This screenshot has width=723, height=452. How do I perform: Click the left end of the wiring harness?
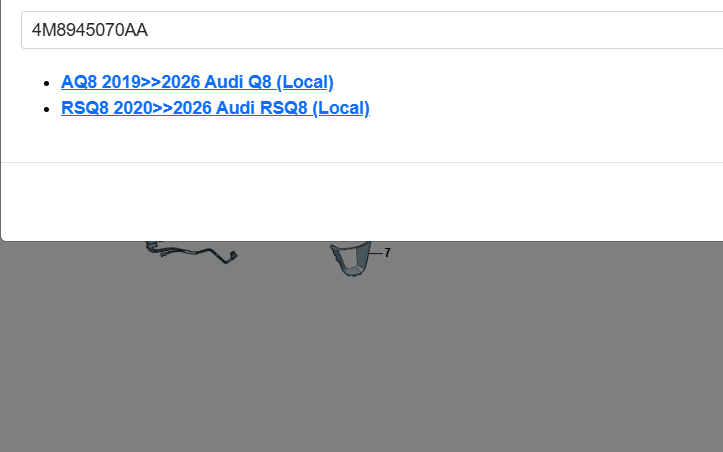pyautogui.click(x=152, y=248)
